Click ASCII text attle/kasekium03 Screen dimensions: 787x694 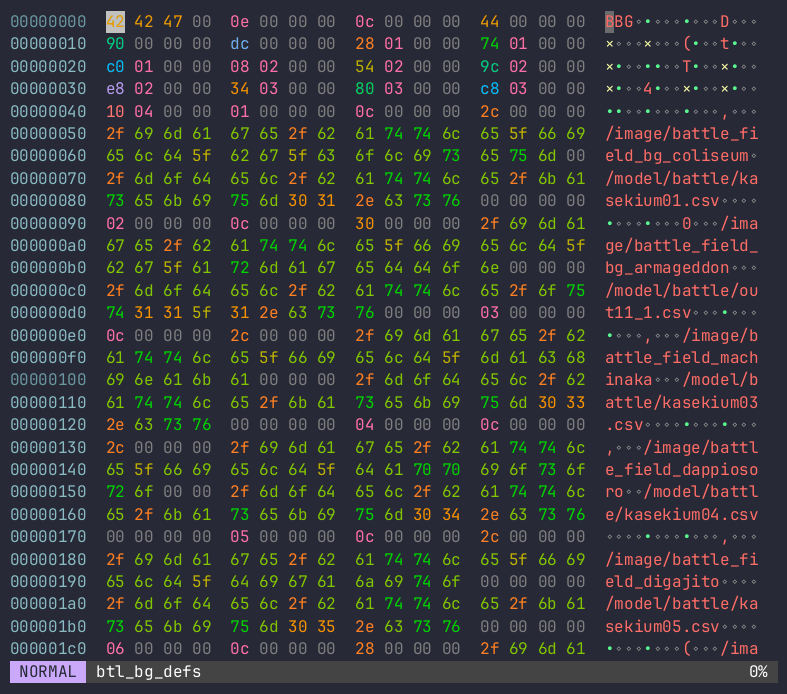click(x=682, y=402)
